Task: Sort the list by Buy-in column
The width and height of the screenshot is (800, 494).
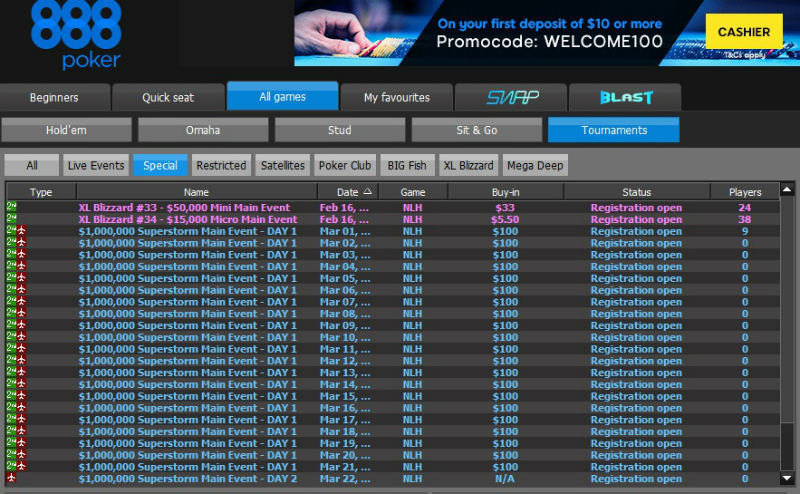Action: [x=505, y=192]
